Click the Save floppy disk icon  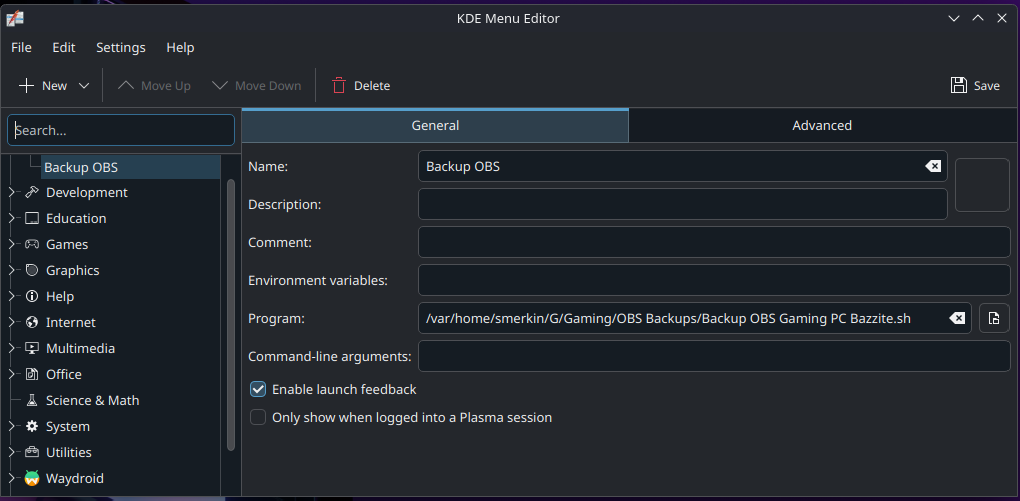tap(959, 86)
